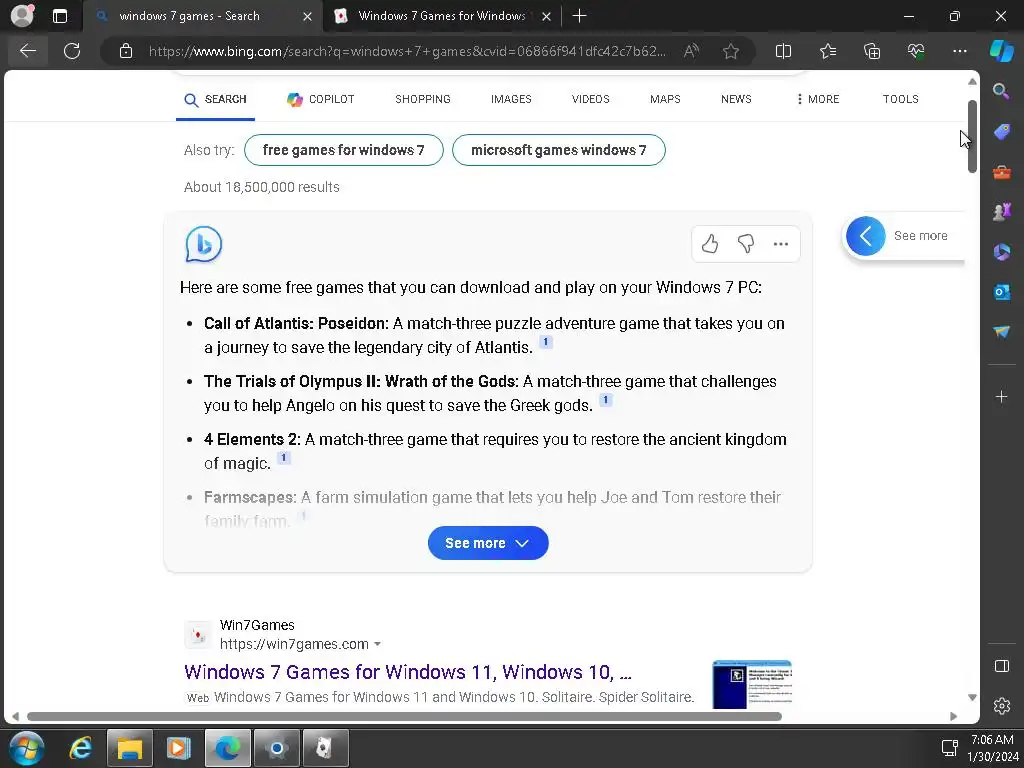Open Edge Settings and more ellipsis

[x=959, y=51]
